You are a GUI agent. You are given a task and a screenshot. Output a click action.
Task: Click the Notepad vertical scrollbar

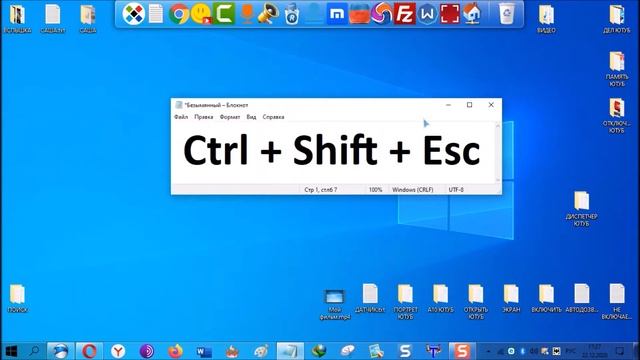tap(498, 152)
